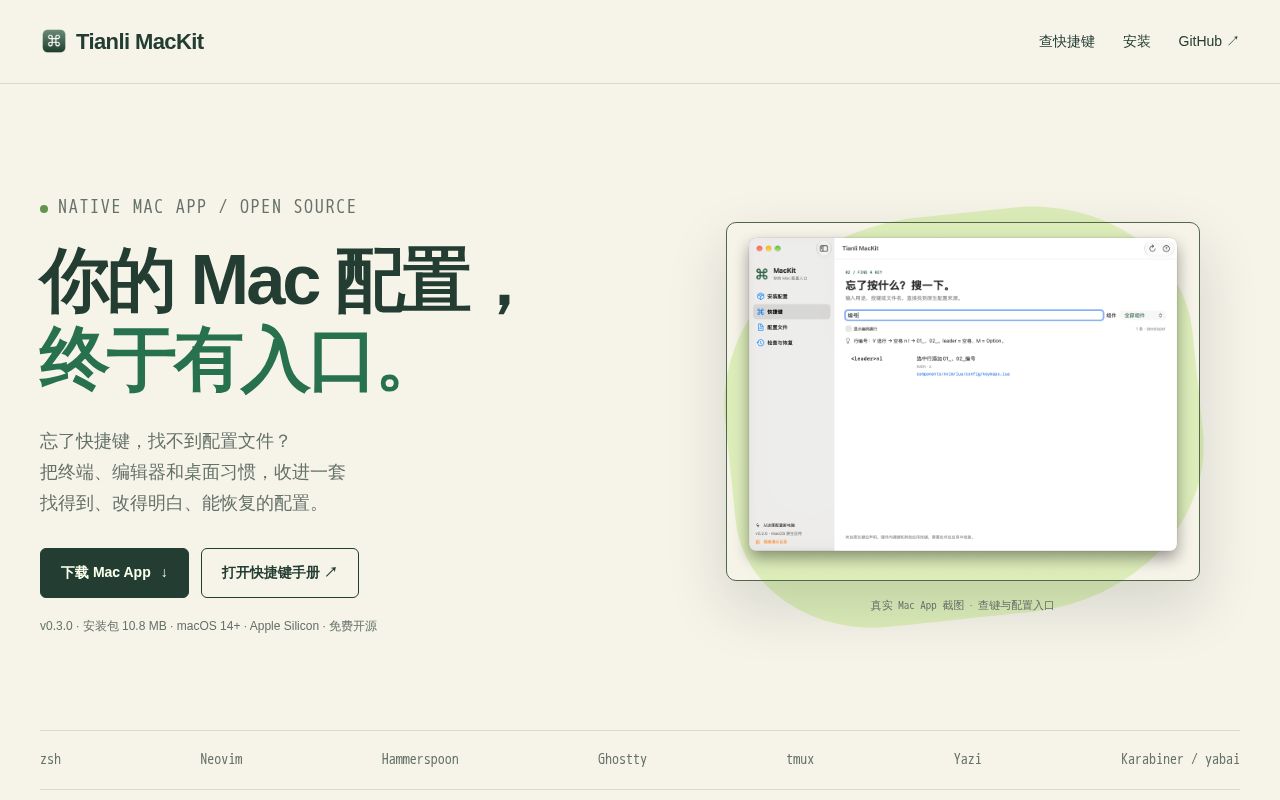
Task: Click the Tianli MacKit command-key logo icon
Action: [54, 41]
